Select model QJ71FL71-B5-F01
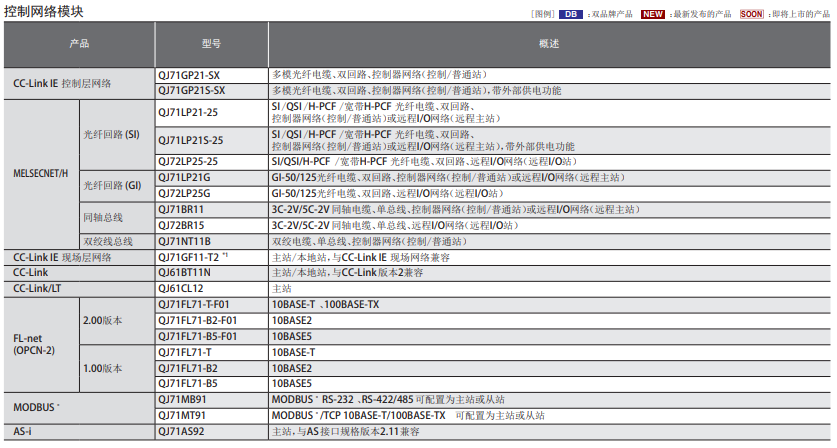Screen dimensions: 837x448 (x=198, y=336)
